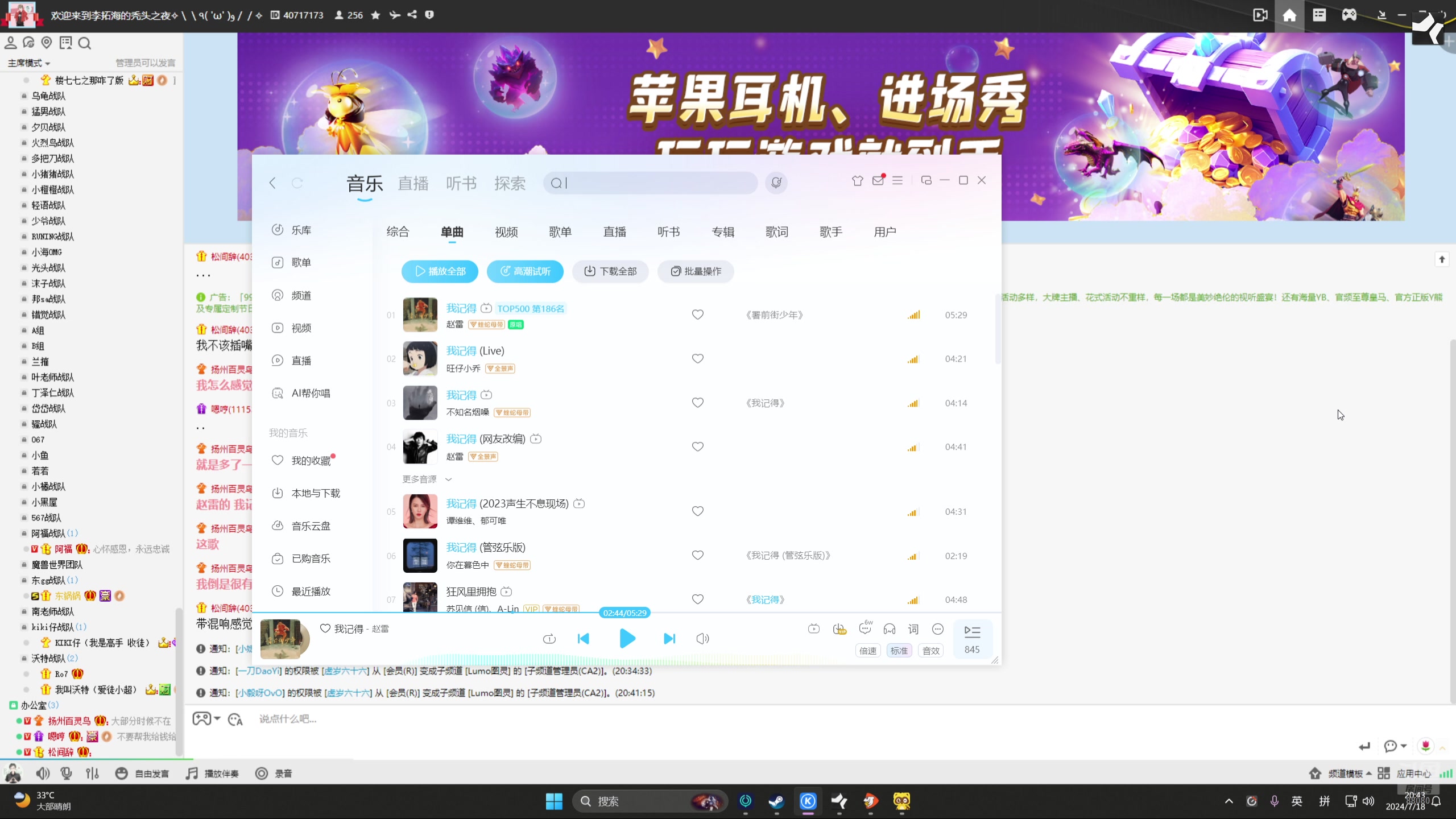This screenshot has height=819, width=1456.
Task: Click the headphone icon in player bar
Action: point(889,629)
